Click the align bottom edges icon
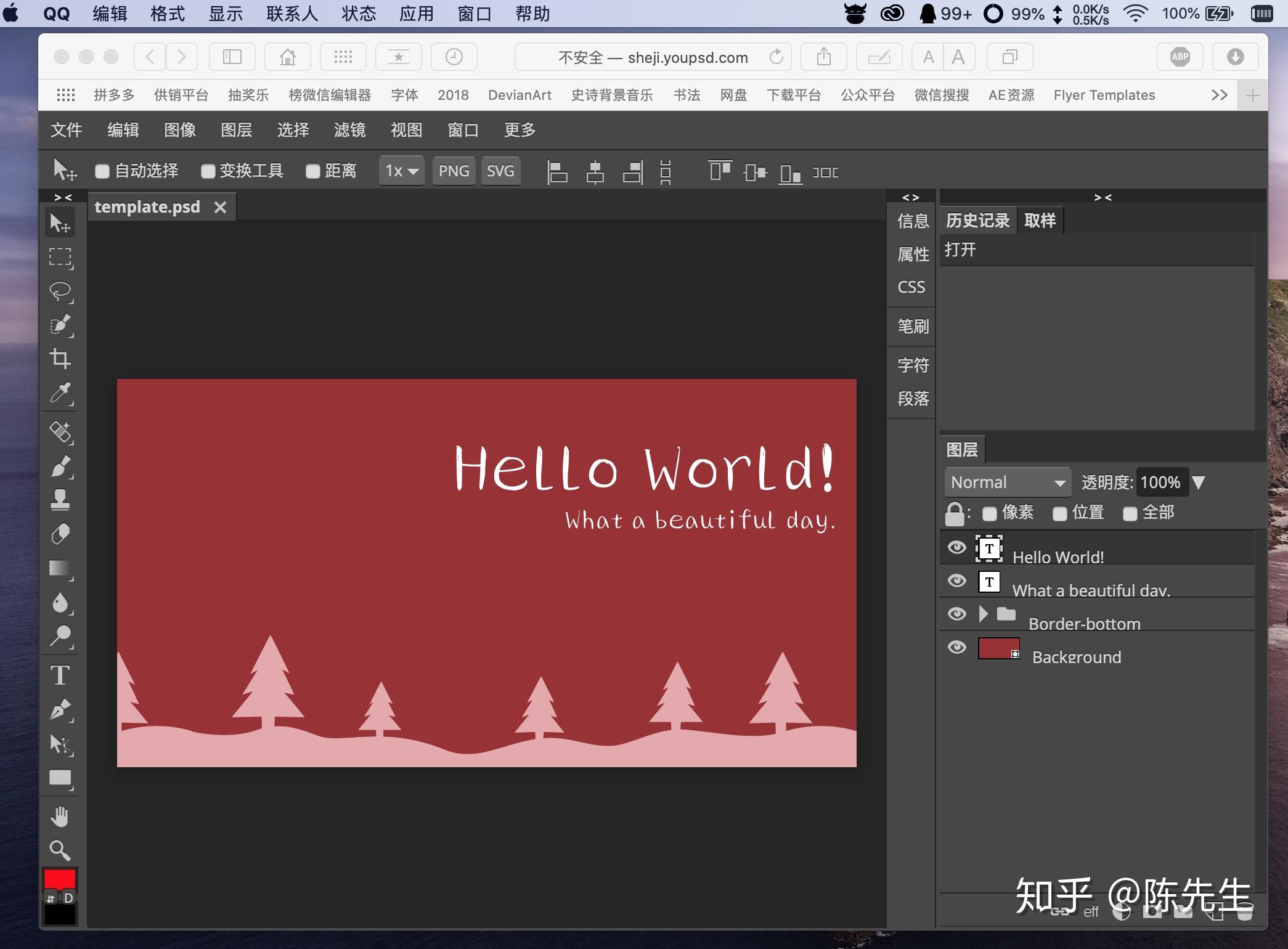Viewport: 1288px width, 949px height. point(790,174)
